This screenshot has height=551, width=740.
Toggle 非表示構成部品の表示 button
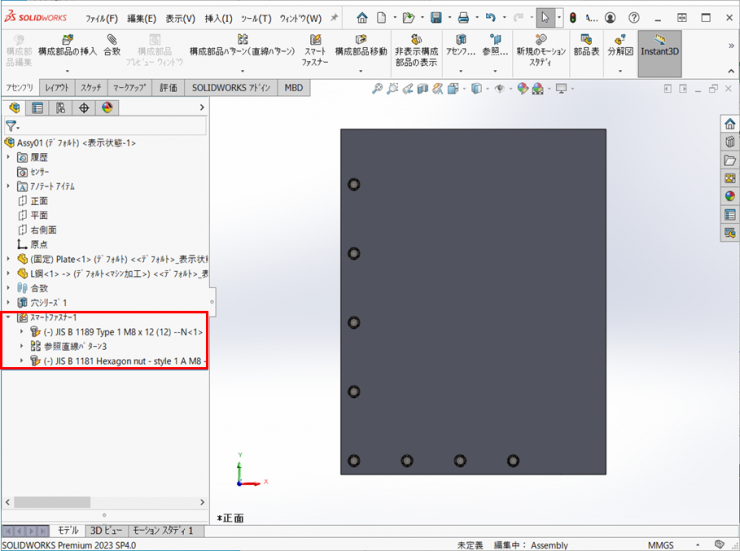(415, 52)
